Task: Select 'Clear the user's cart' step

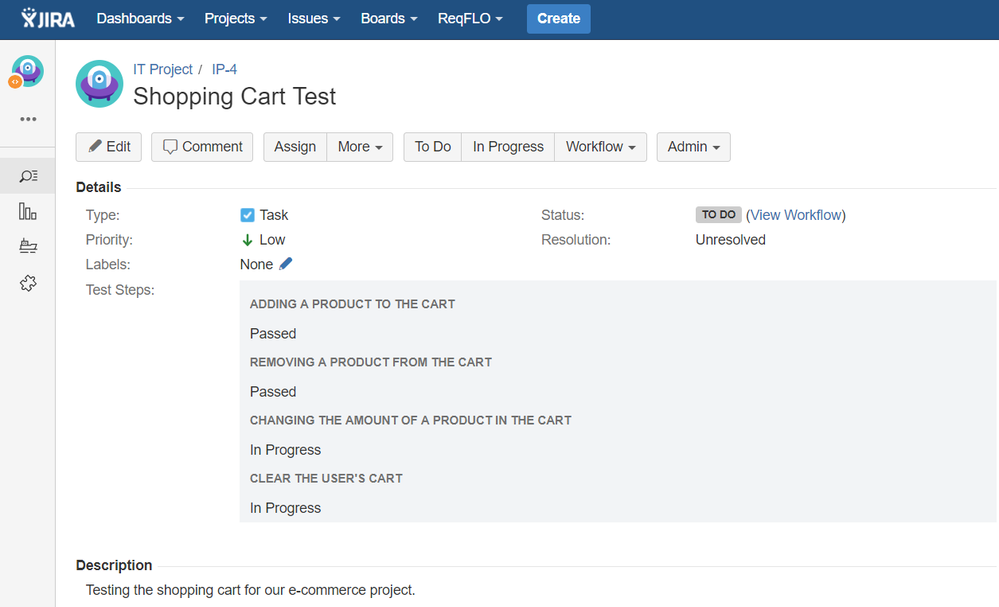Action: 326,478
